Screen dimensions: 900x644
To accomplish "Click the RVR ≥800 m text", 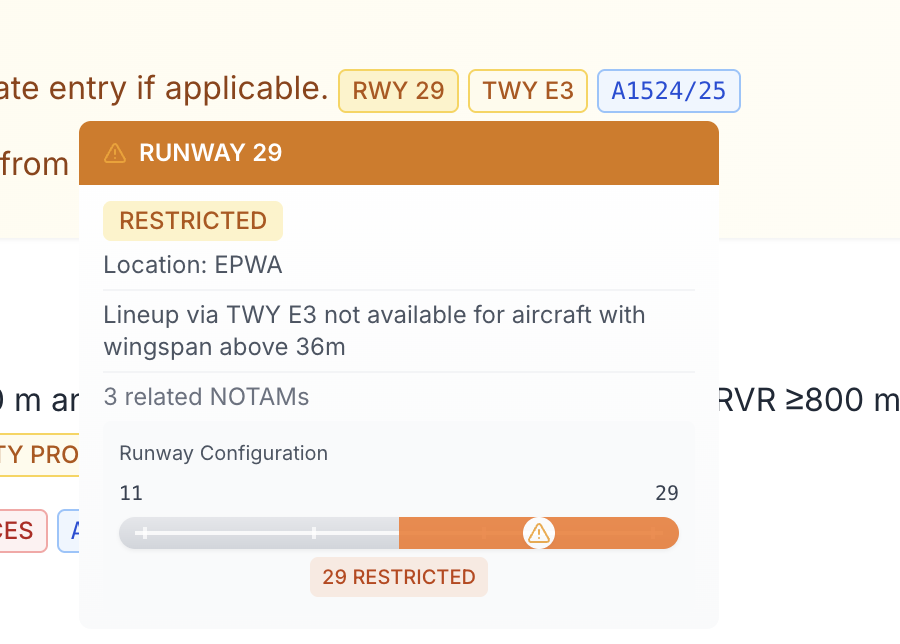I will point(808,400).
